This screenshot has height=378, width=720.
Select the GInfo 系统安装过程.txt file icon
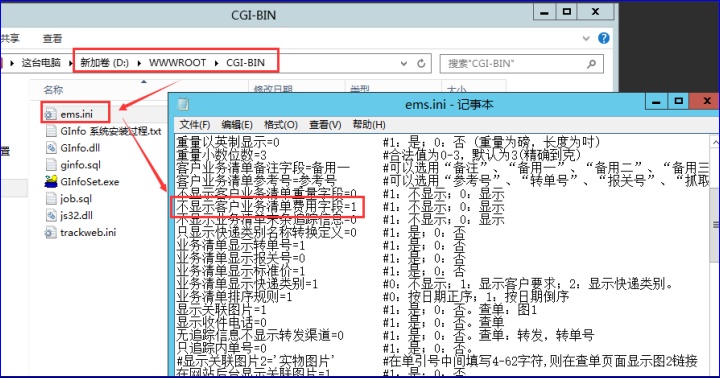pos(51,131)
